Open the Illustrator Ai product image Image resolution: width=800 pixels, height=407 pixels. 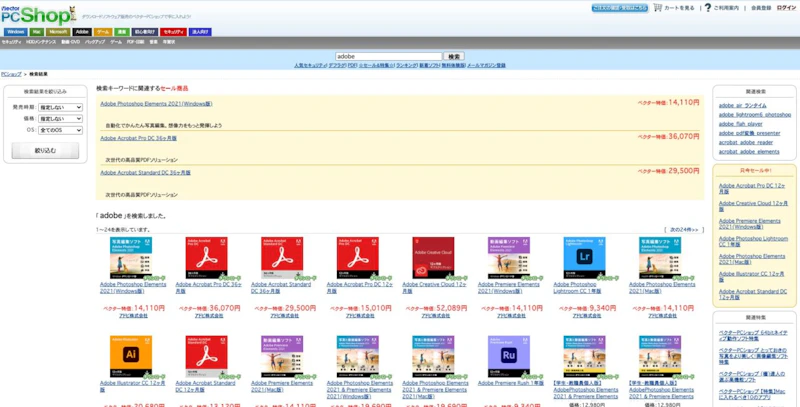(x=131, y=356)
